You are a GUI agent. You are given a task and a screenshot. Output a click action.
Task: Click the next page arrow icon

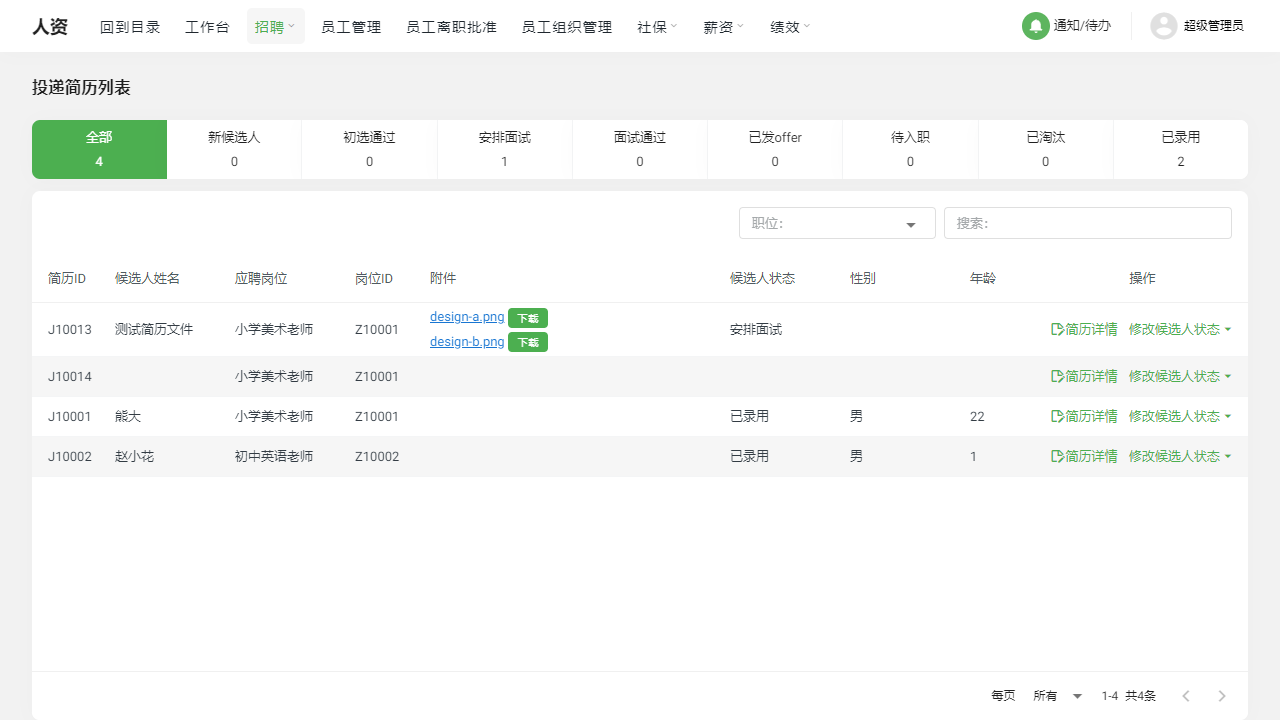(1221, 695)
